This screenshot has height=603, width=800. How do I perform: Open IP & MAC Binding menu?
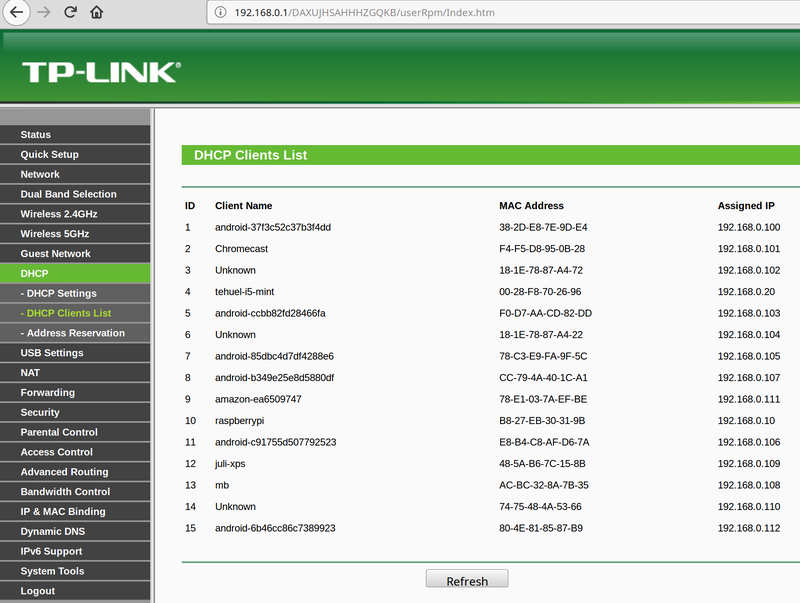tap(75, 512)
